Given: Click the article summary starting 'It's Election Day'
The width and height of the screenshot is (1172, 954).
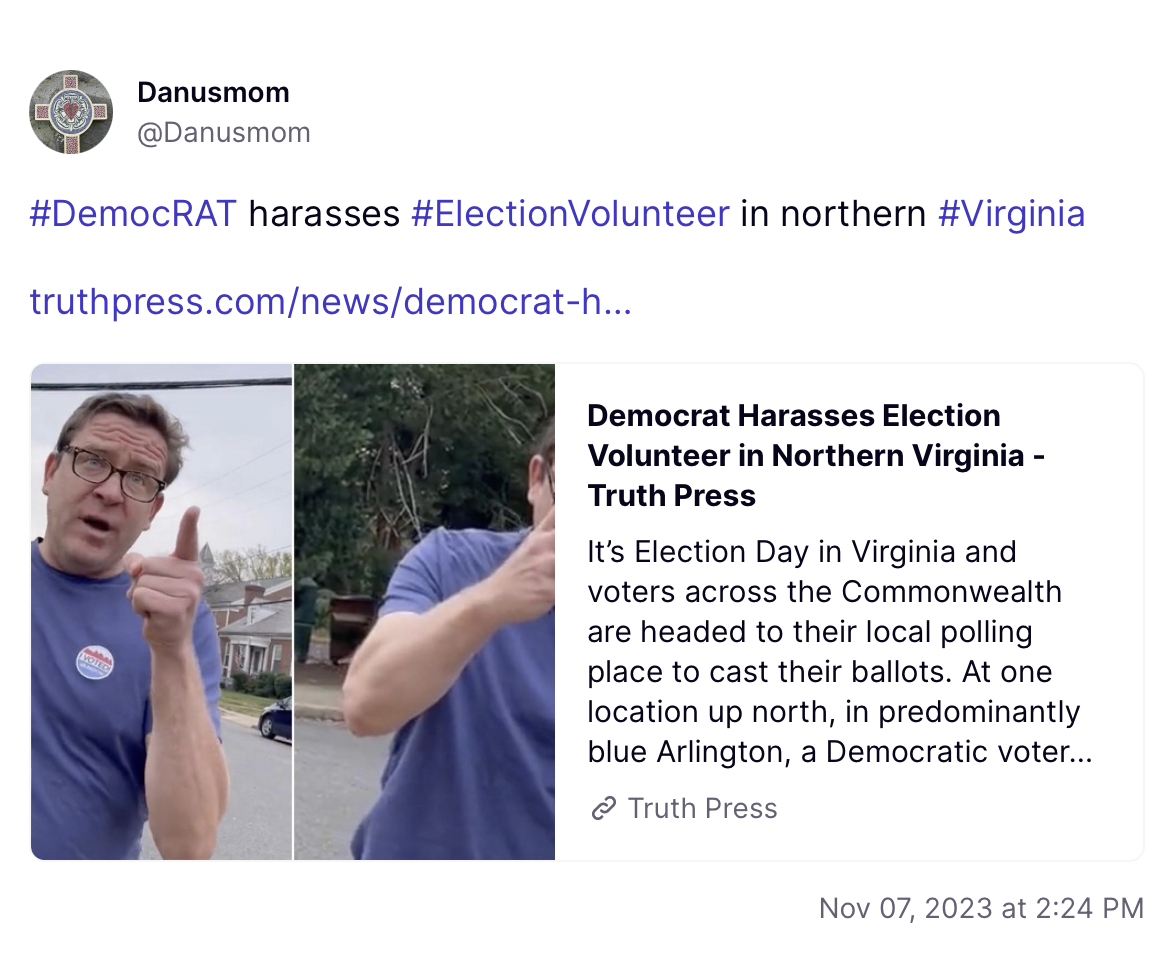Looking at the screenshot, I should point(839,651).
